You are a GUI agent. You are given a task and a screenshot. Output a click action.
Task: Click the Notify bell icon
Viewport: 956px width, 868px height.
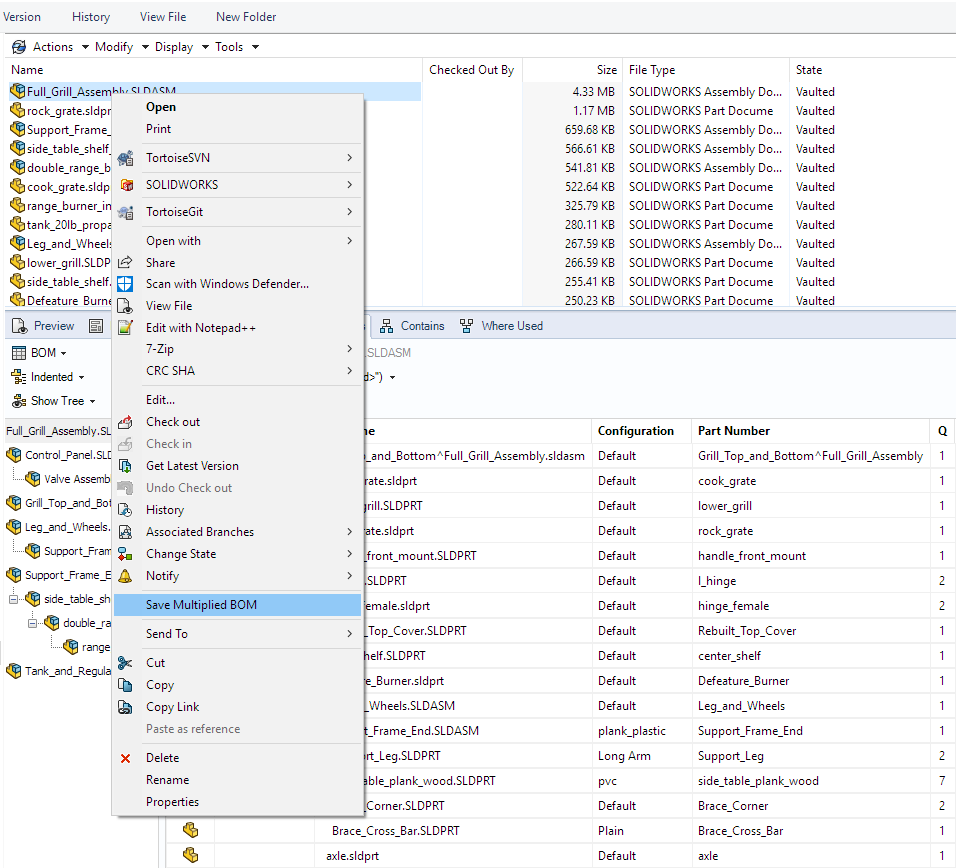click(x=125, y=576)
